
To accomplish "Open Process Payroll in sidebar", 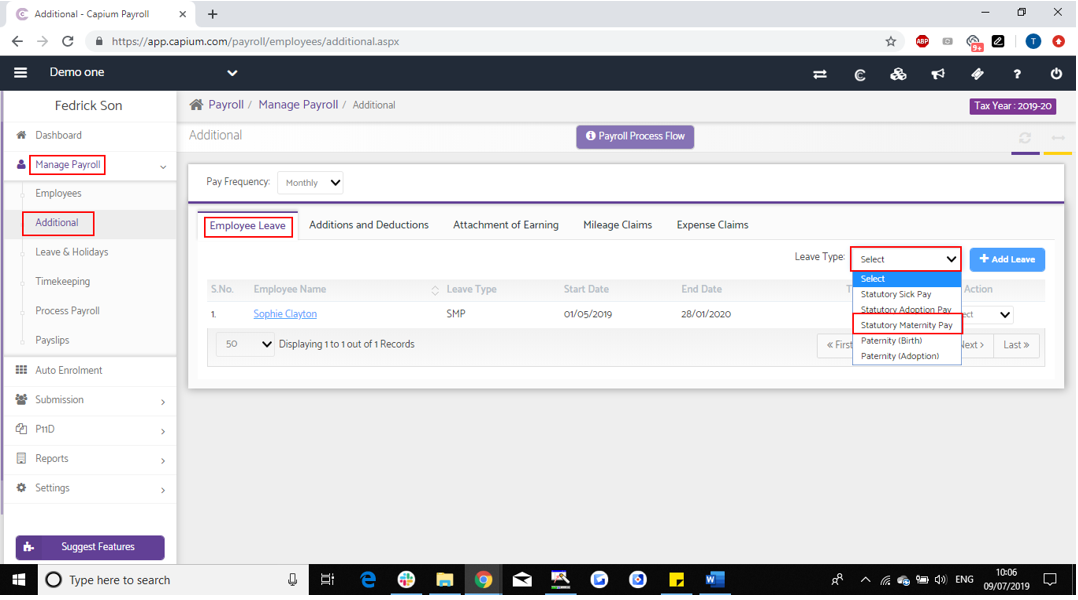I will 67,311.
